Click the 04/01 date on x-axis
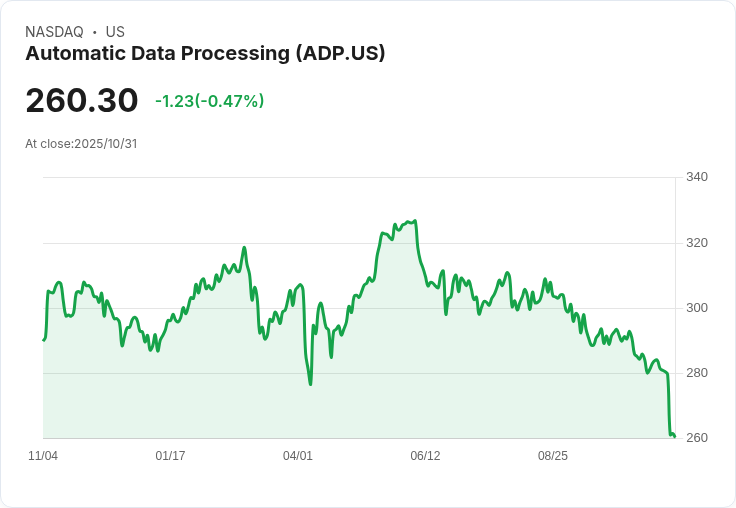This screenshot has width=736, height=508. point(298,456)
